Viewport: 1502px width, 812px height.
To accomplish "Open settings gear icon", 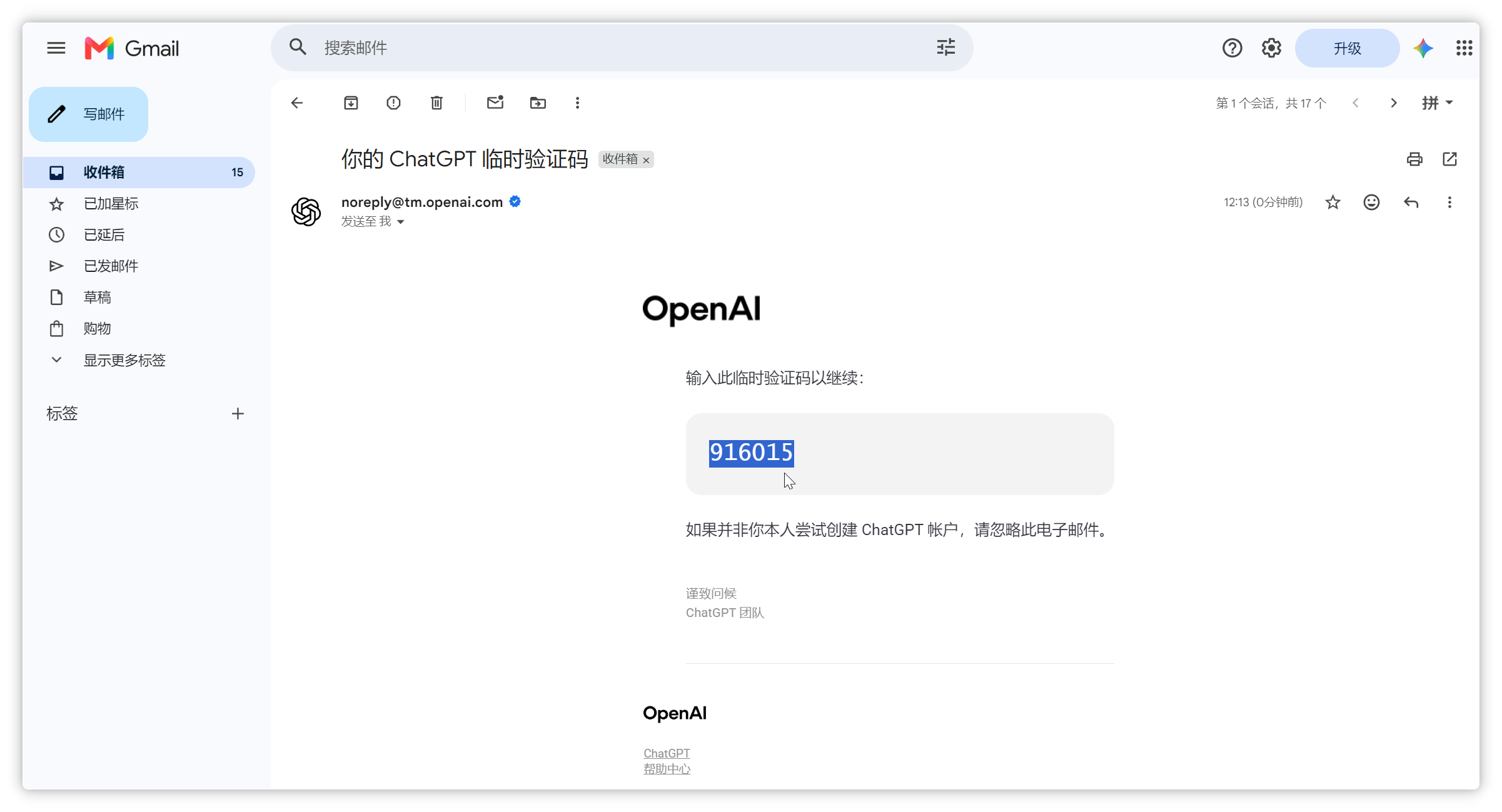I will [x=1271, y=48].
